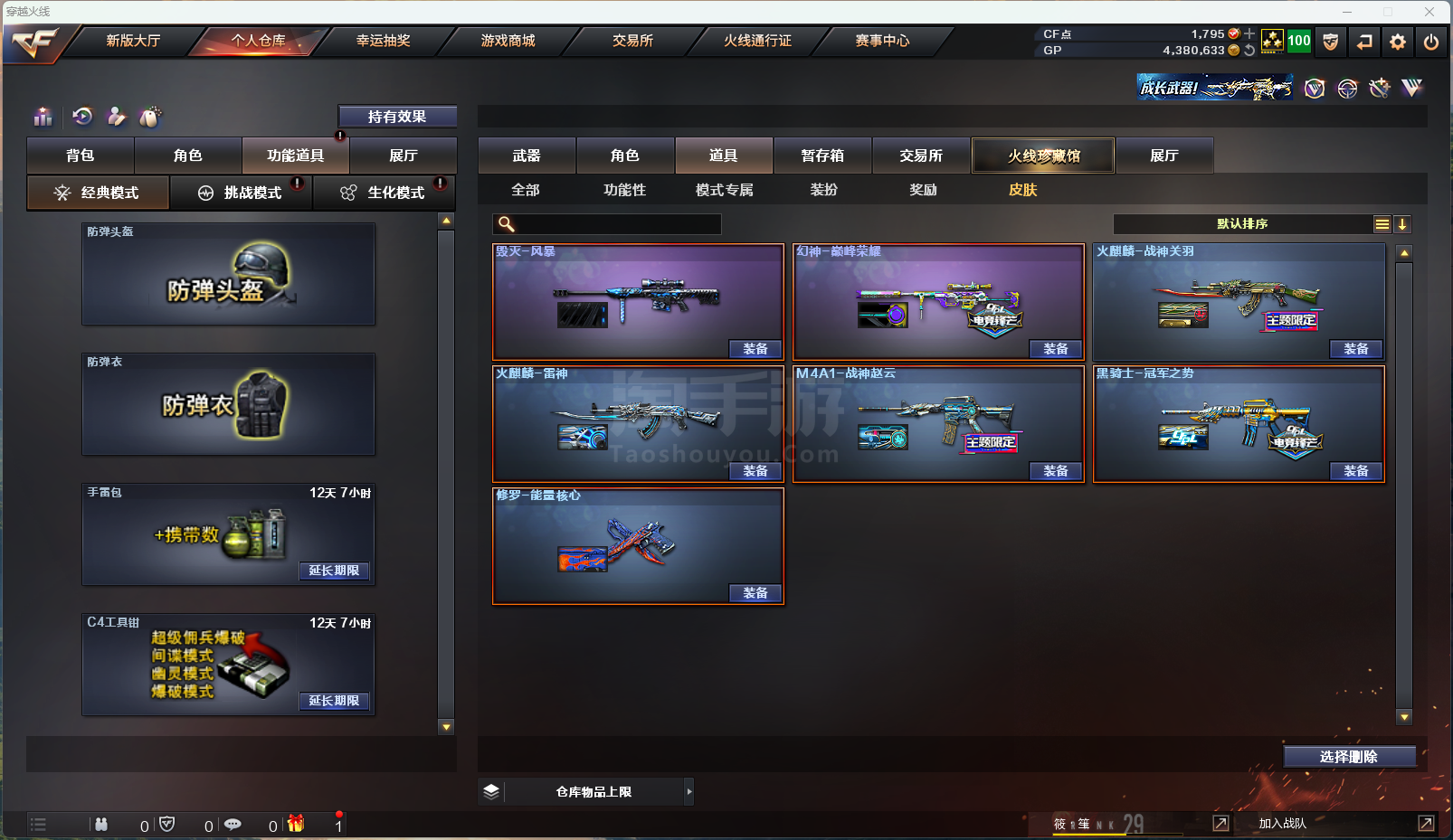This screenshot has height=840, width=1453.
Task: Equip the 修罗-能量核心 skin
Action: (x=755, y=593)
